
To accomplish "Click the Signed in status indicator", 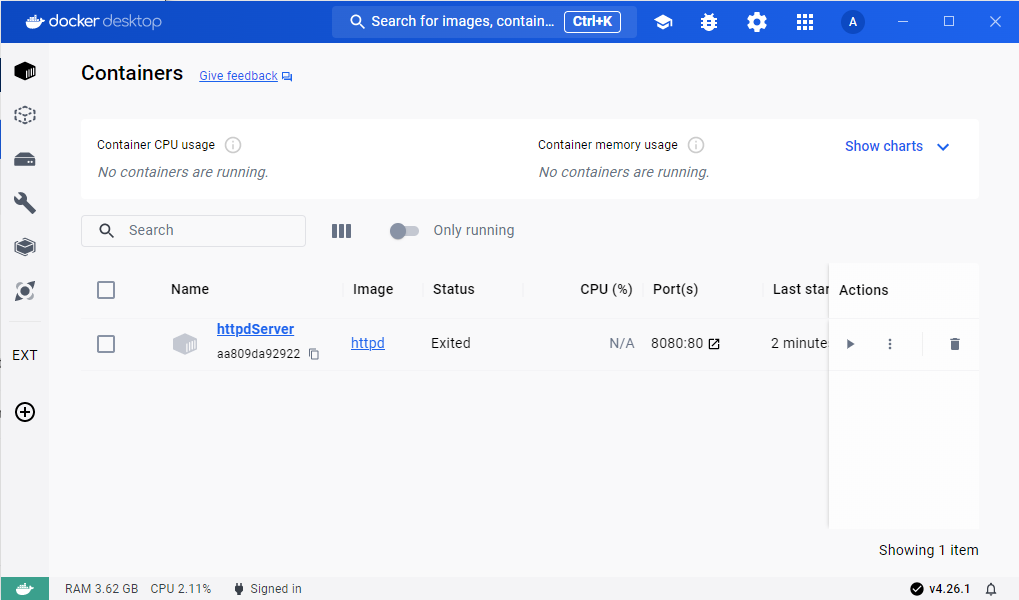I will pos(268,589).
